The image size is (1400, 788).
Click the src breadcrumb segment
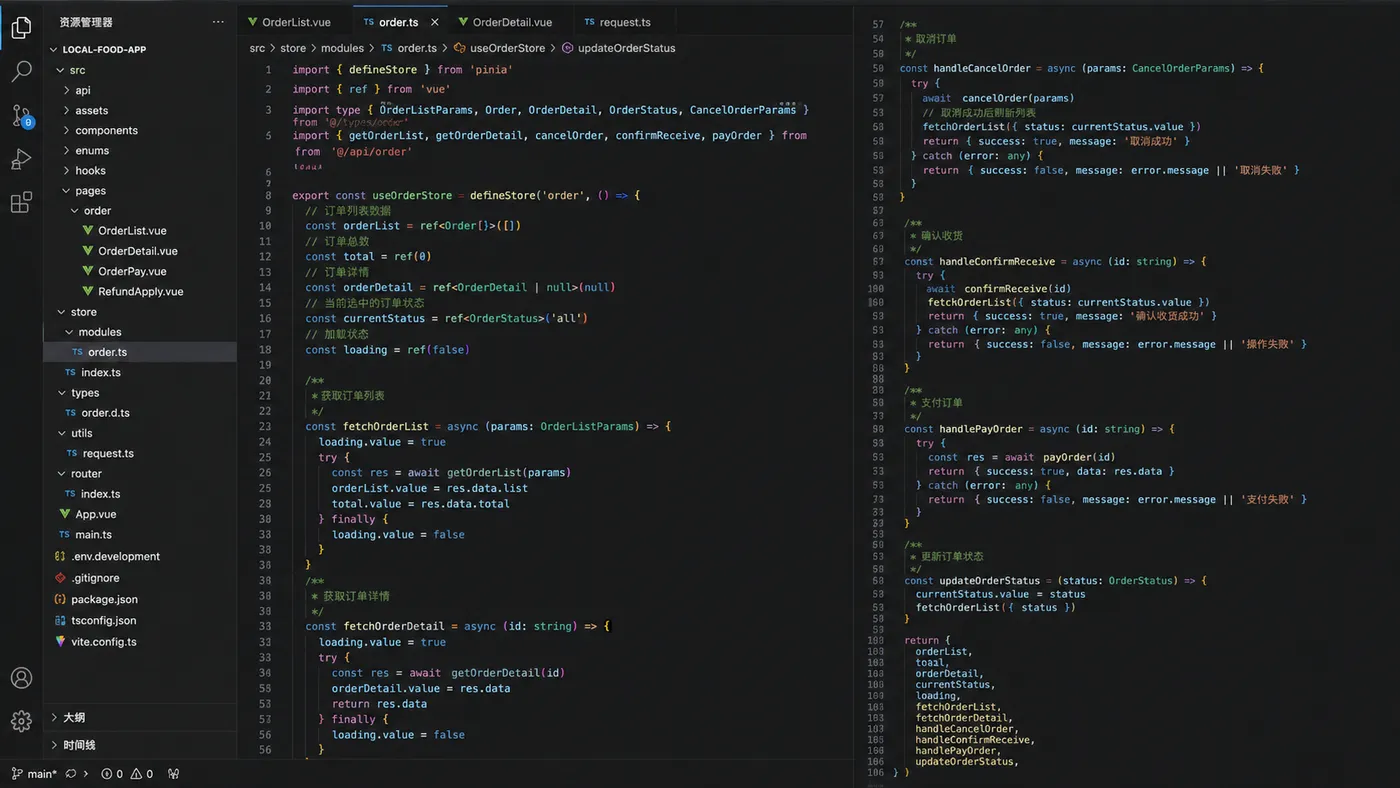258,48
